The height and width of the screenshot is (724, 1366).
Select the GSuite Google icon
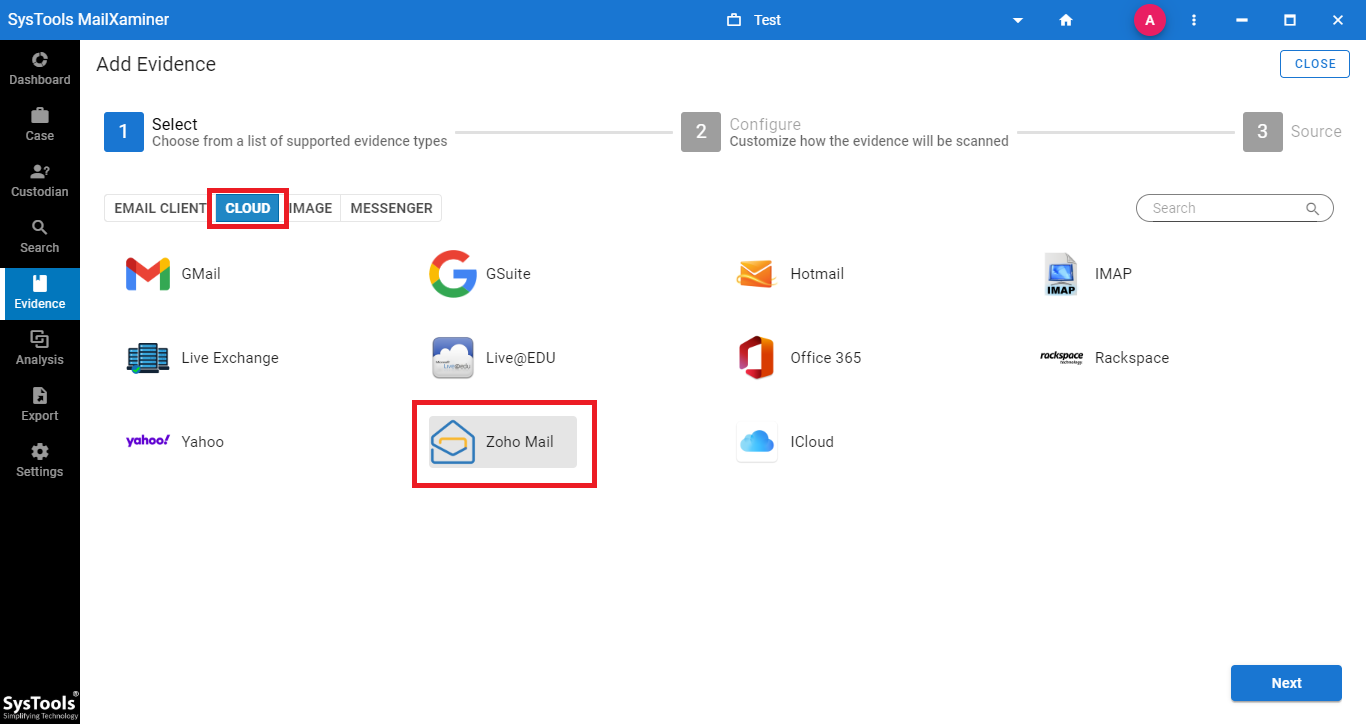point(453,274)
